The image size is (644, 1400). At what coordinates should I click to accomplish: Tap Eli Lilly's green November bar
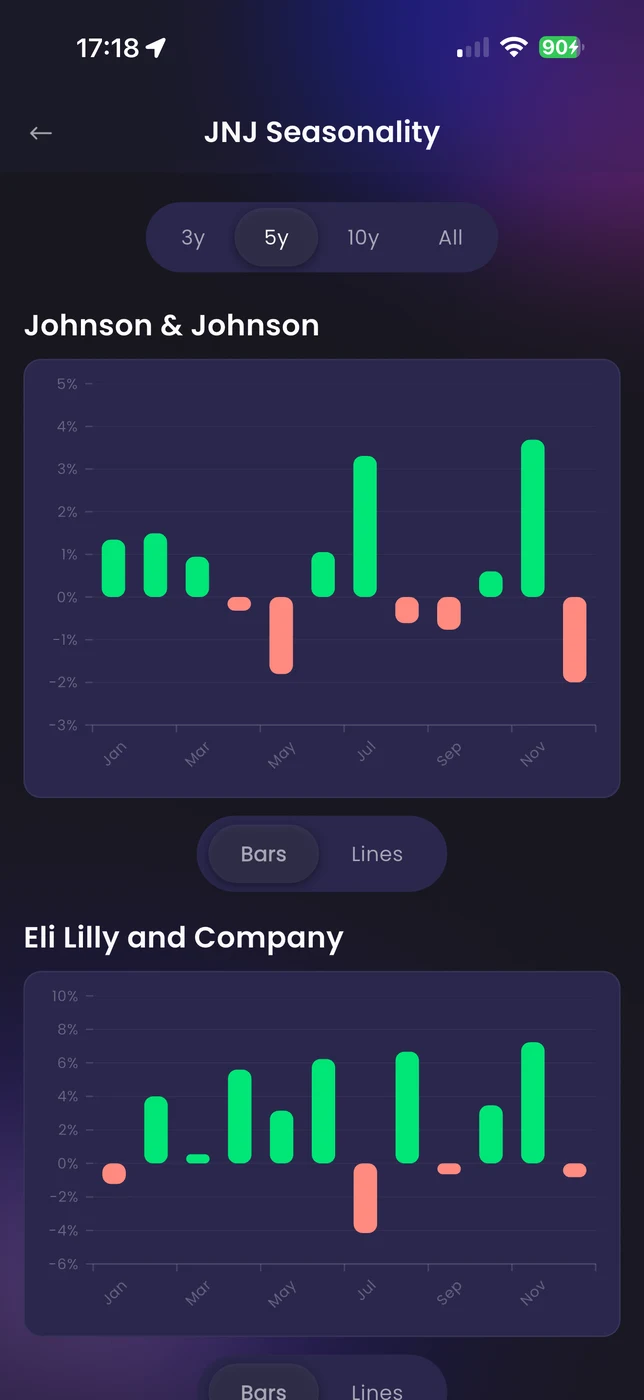533,1102
